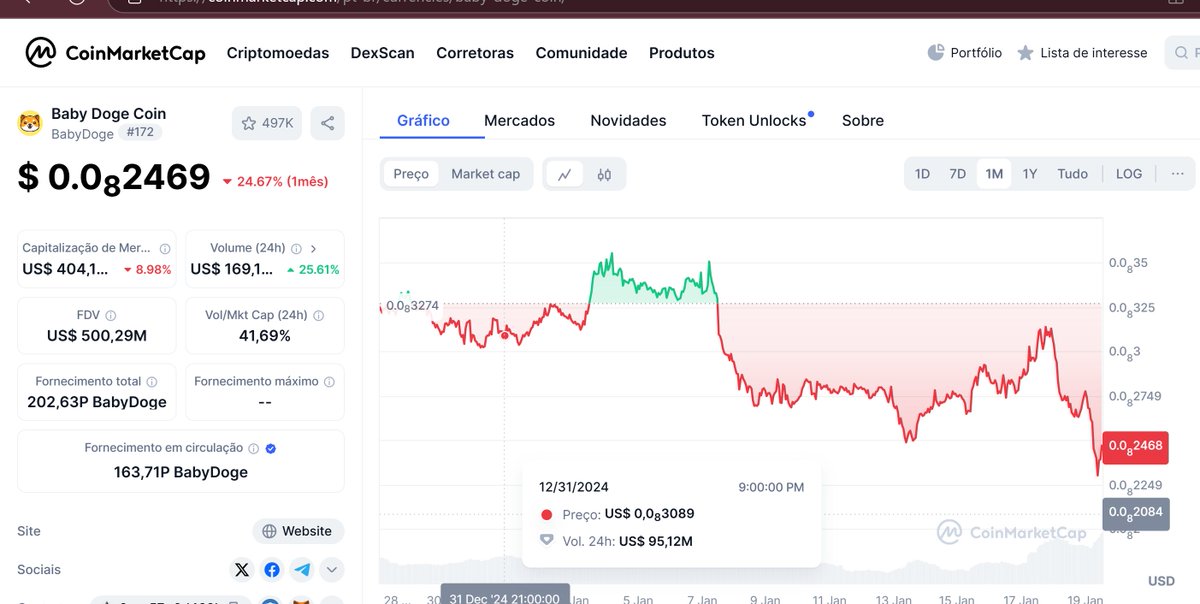Image resolution: width=1200 pixels, height=604 pixels.
Task: Select the Preço chart mode
Action: tap(411, 174)
